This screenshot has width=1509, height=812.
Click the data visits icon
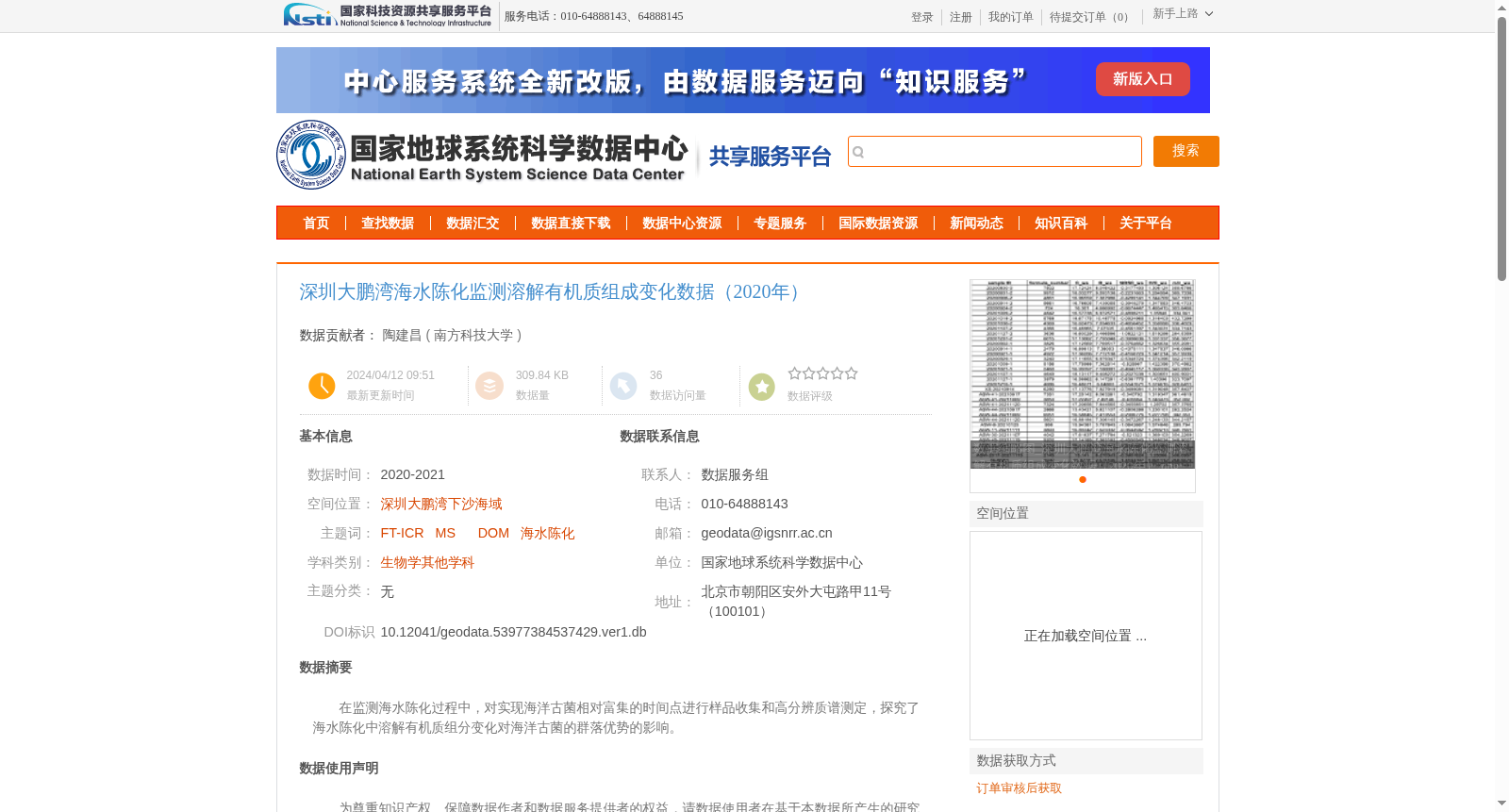(623, 386)
